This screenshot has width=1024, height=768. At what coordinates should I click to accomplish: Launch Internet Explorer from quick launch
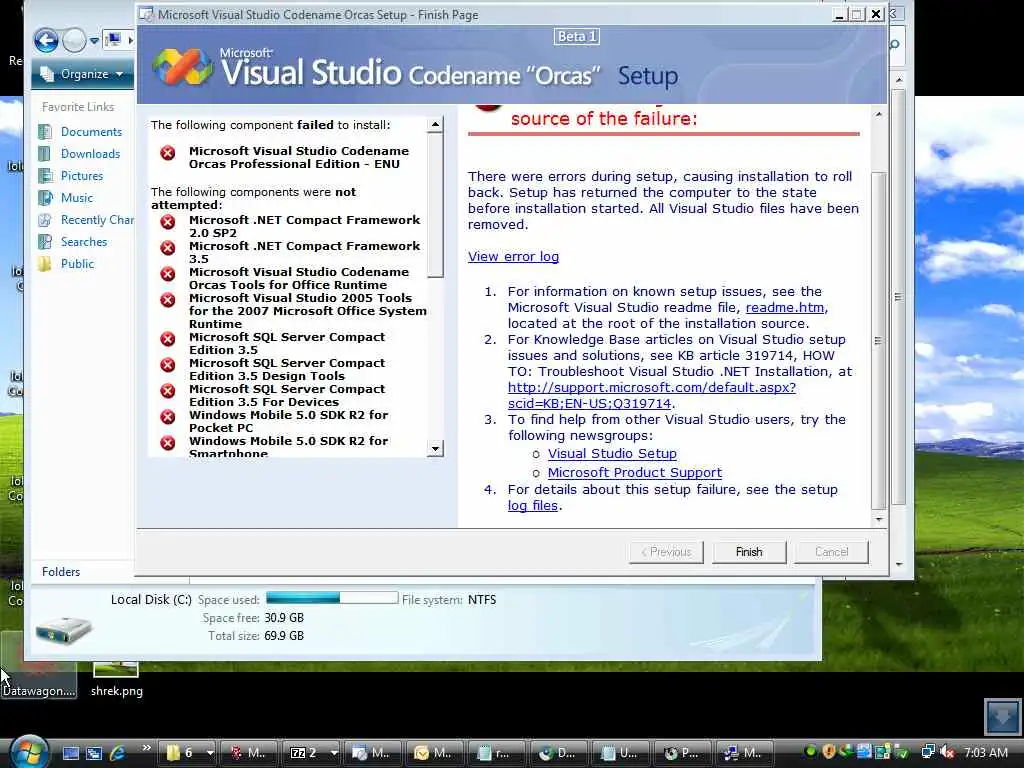click(118, 753)
